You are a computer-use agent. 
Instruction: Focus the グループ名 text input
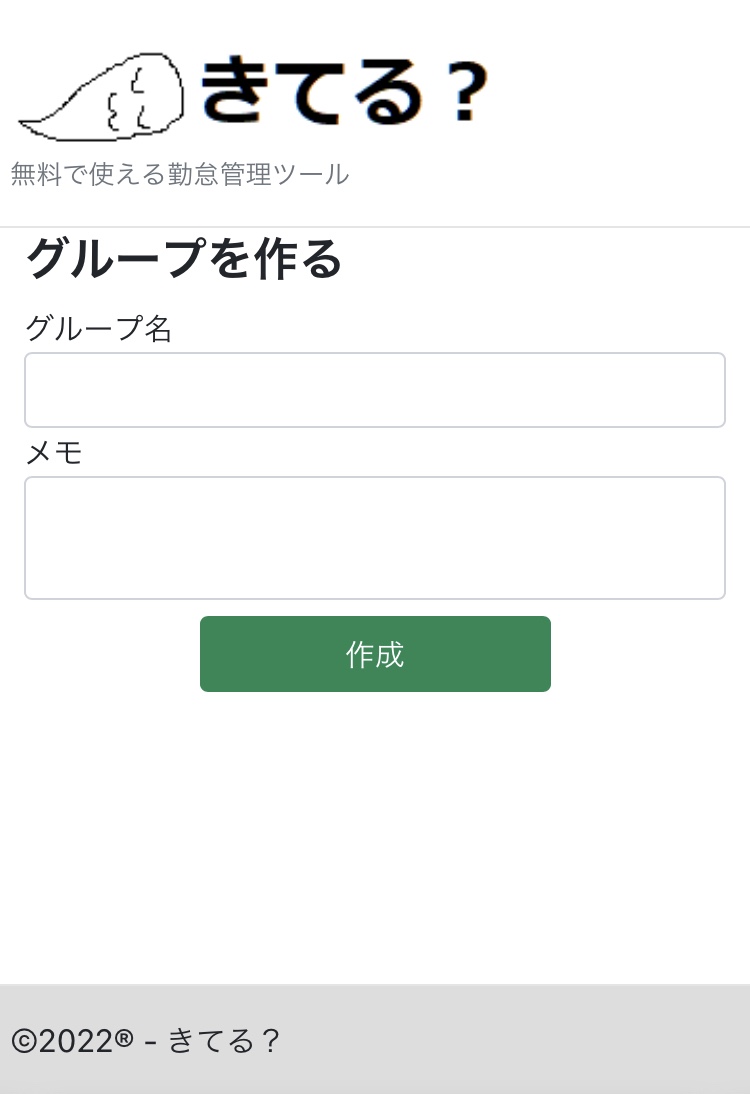coord(374,390)
